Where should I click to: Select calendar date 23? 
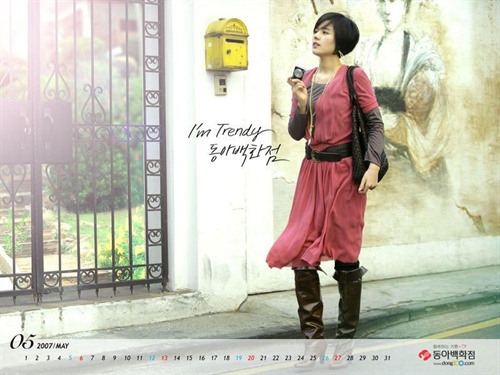pos(288,358)
